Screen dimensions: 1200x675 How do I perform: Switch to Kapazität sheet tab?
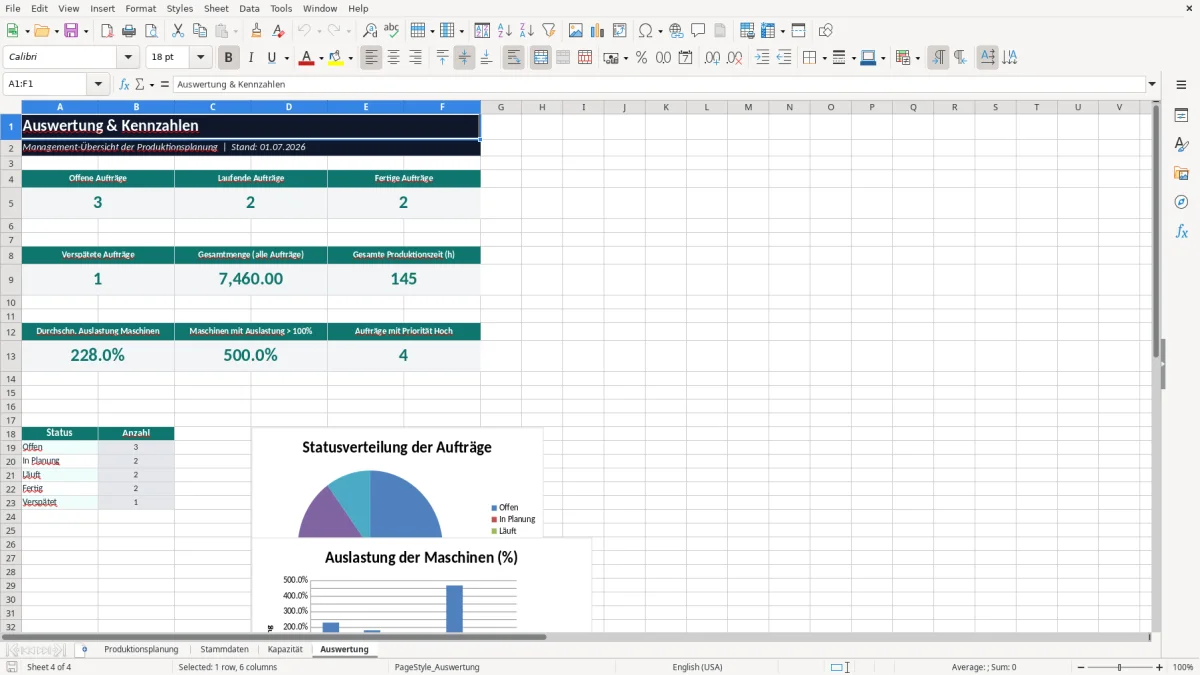(285, 649)
